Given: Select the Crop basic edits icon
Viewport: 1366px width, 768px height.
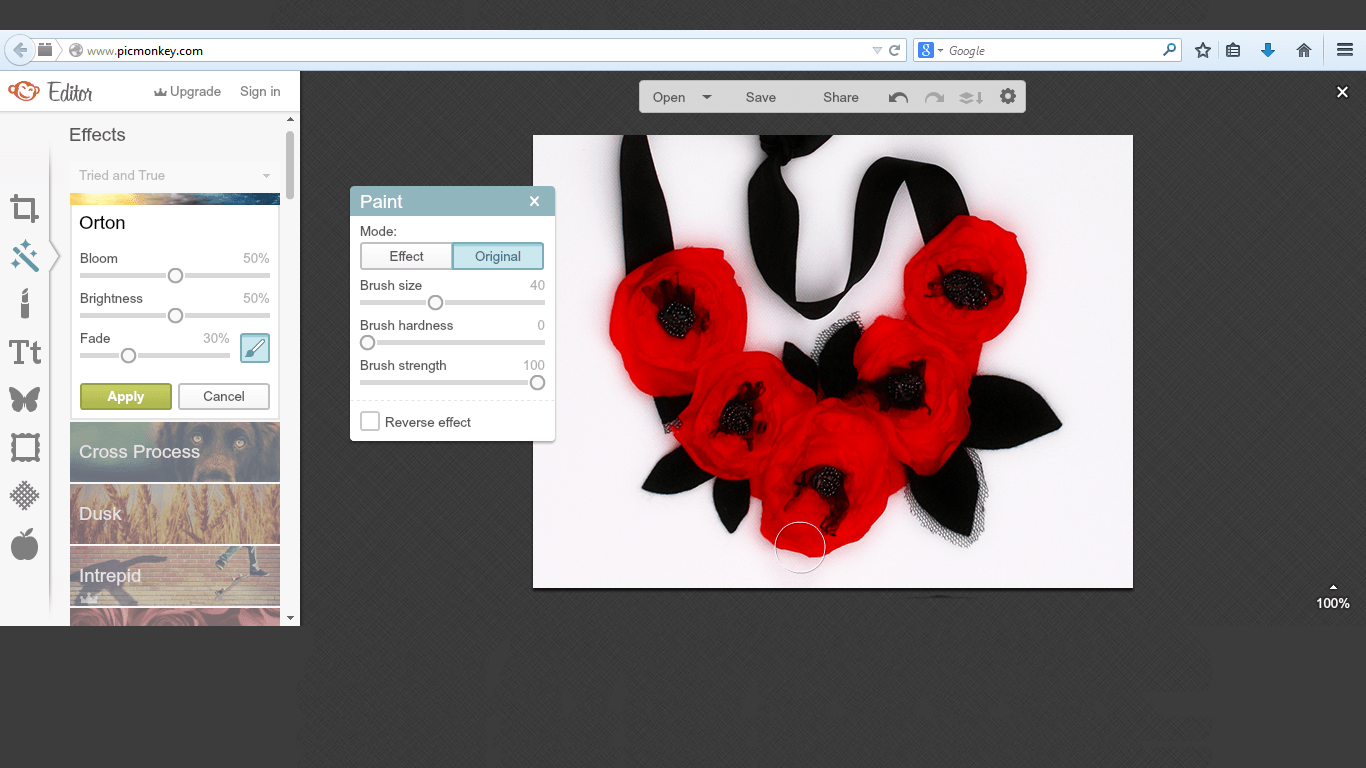Looking at the screenshot, I should pos(25,209).
